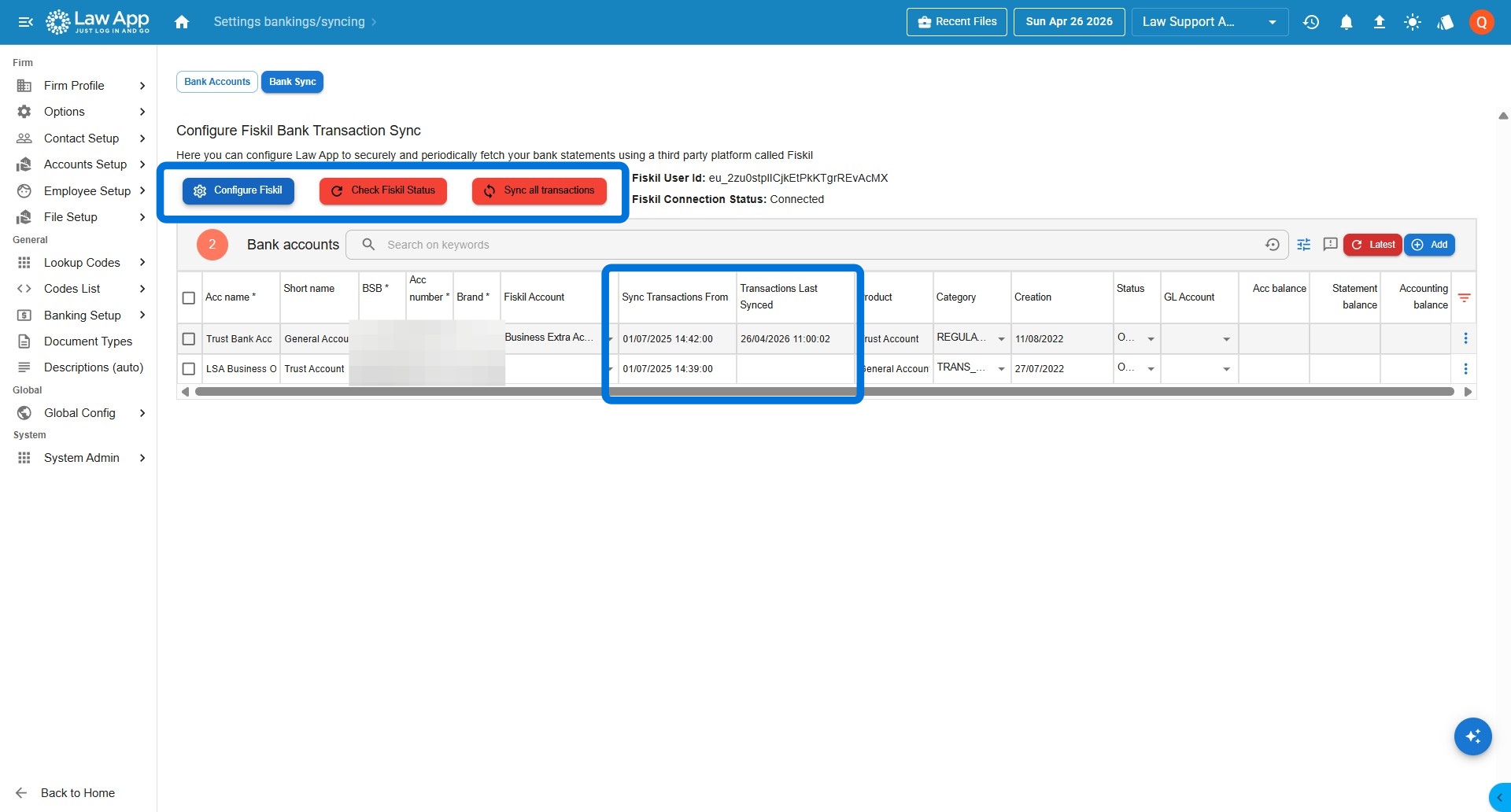Open the Law Support A... firm dropdown
Image resolution: width=1511 pixels, height=812 pixels.
click(x=1210, y=22)
